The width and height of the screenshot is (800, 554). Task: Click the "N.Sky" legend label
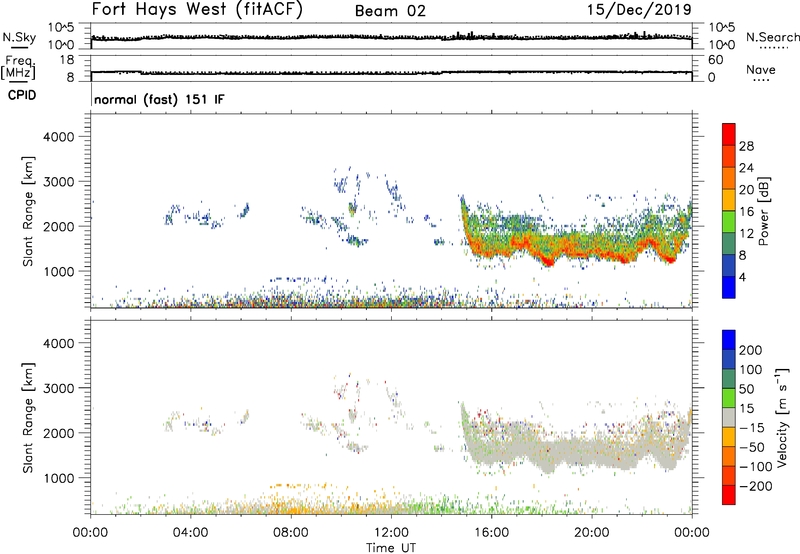tap(19, 37)
